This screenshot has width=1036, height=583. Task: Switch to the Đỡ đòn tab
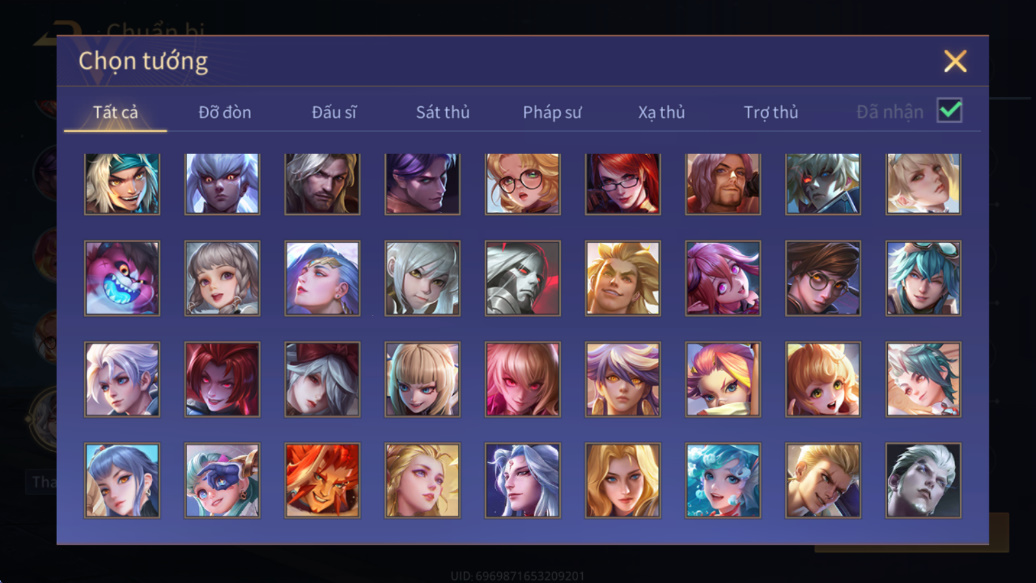(x=225, y=112)
